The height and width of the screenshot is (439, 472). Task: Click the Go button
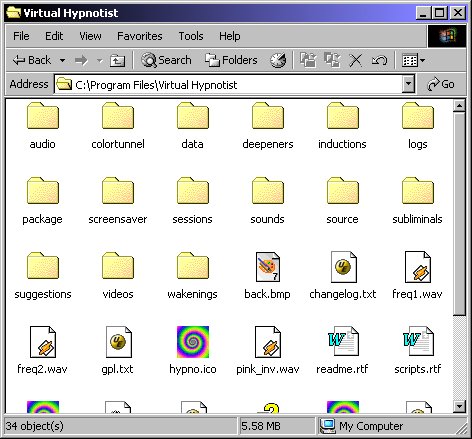pyautogui.click(x=441, y=84)
